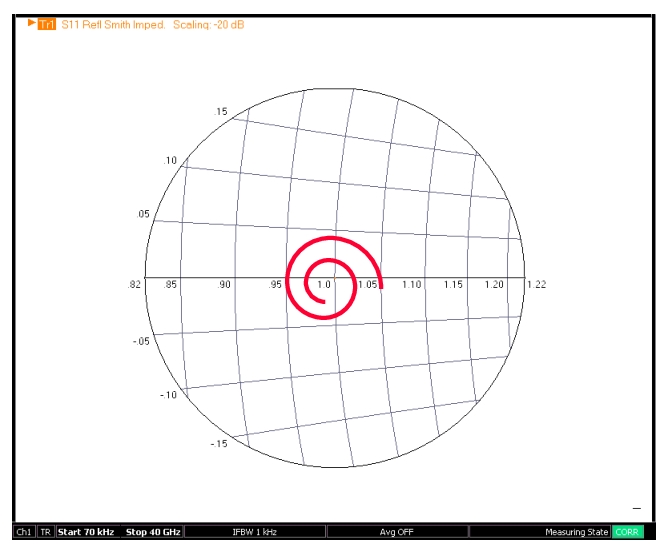Click the 1.10 resistance axis label
The width and height of the screenshot is (668, 551).
[412, 284]
